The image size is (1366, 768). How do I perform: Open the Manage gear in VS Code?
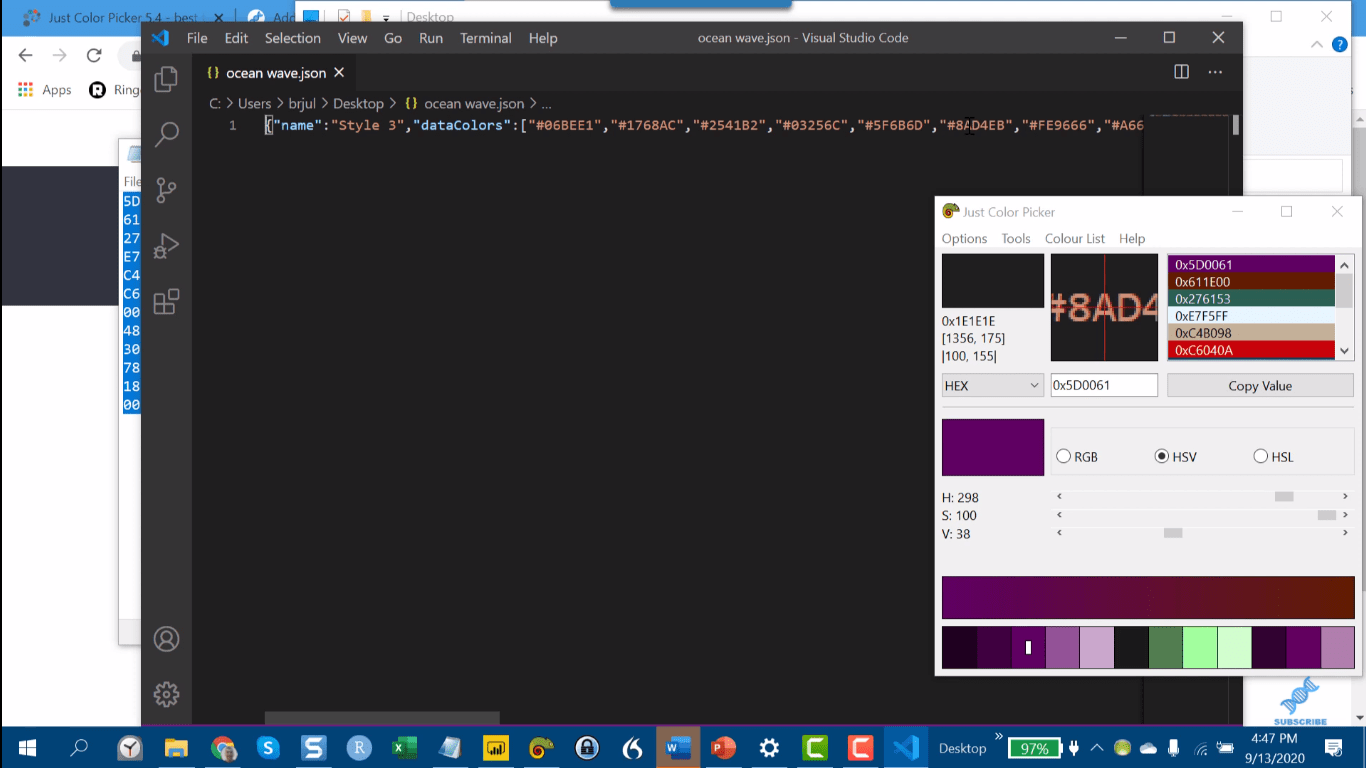point(166,694)
